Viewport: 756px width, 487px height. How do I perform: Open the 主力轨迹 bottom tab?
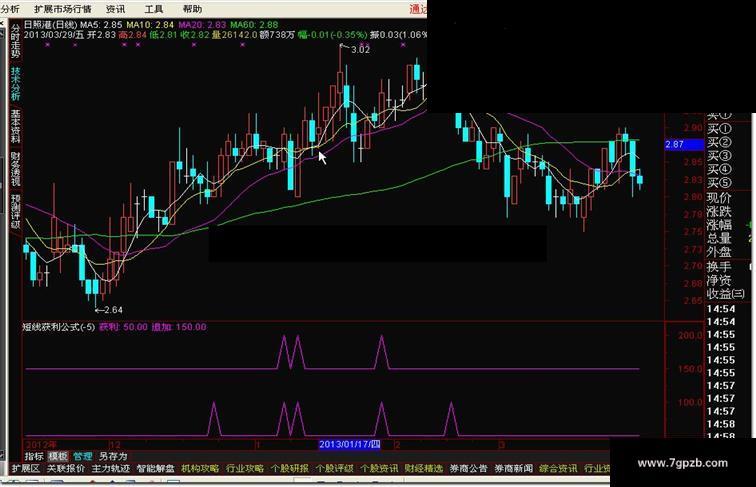pos(111,468)
